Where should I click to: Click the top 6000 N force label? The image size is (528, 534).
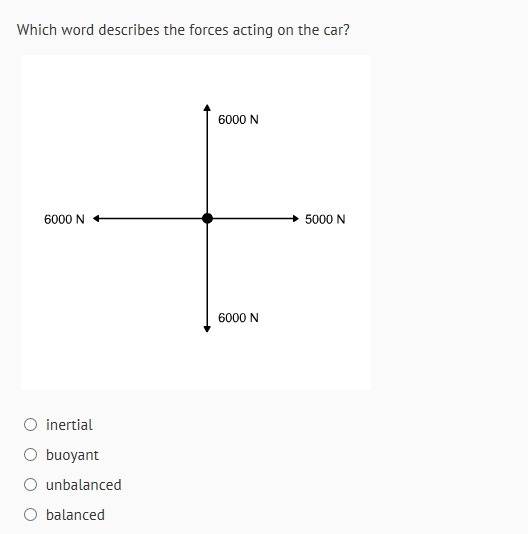click(x=238, y=120)
